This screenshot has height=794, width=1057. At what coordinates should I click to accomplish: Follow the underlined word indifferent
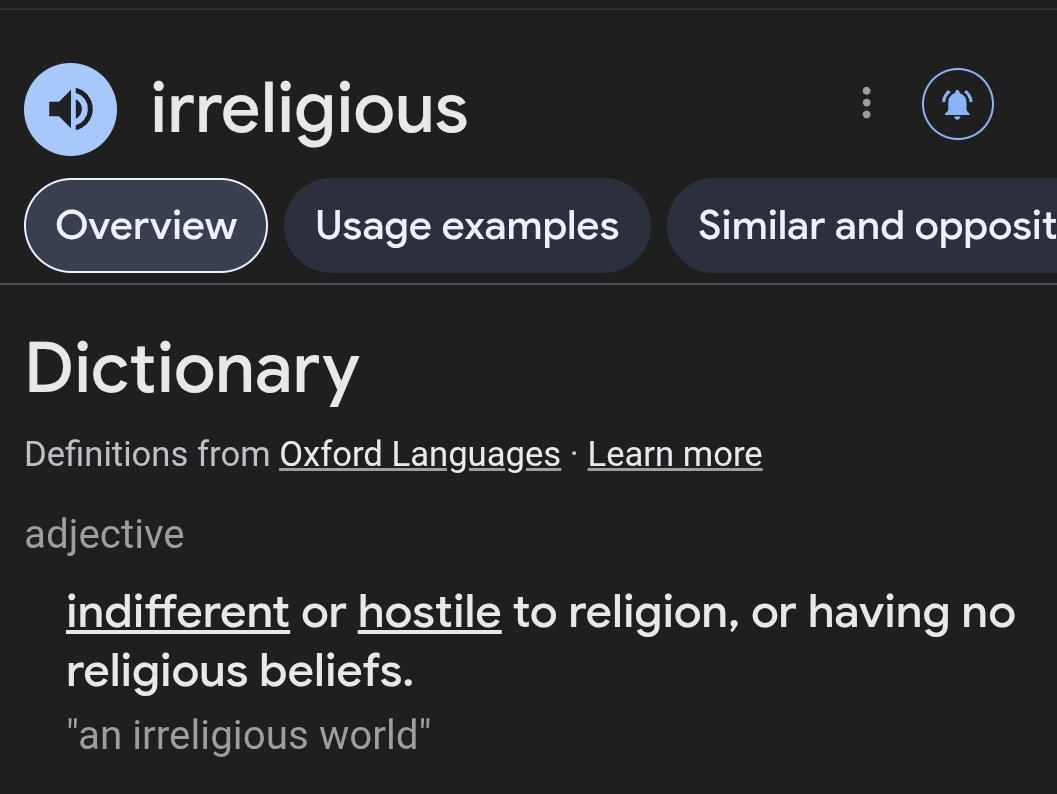click(x=178, y=611)
